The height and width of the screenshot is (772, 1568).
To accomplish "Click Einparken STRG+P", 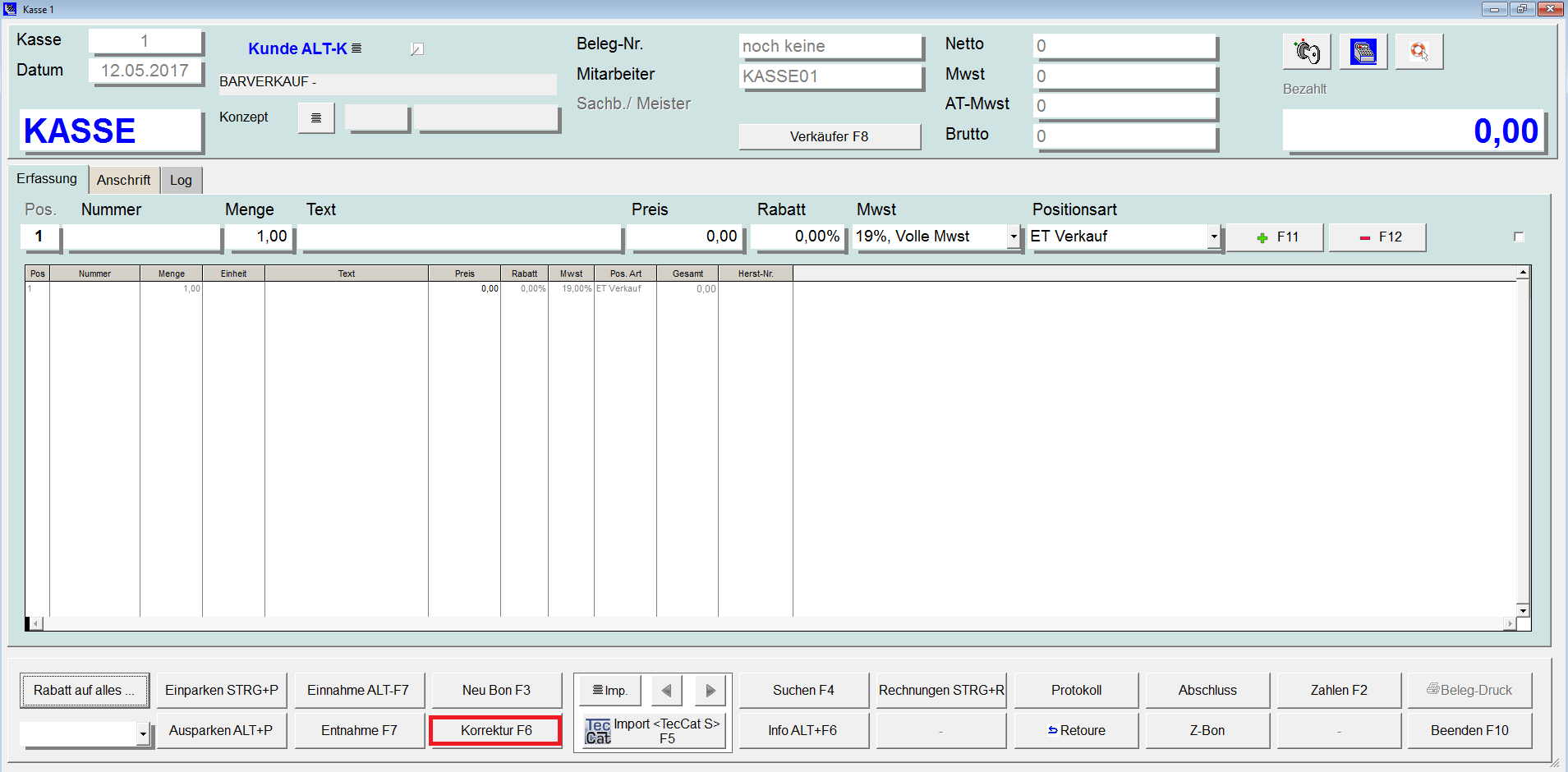I will pyautogui.click(x=222, y=691).
